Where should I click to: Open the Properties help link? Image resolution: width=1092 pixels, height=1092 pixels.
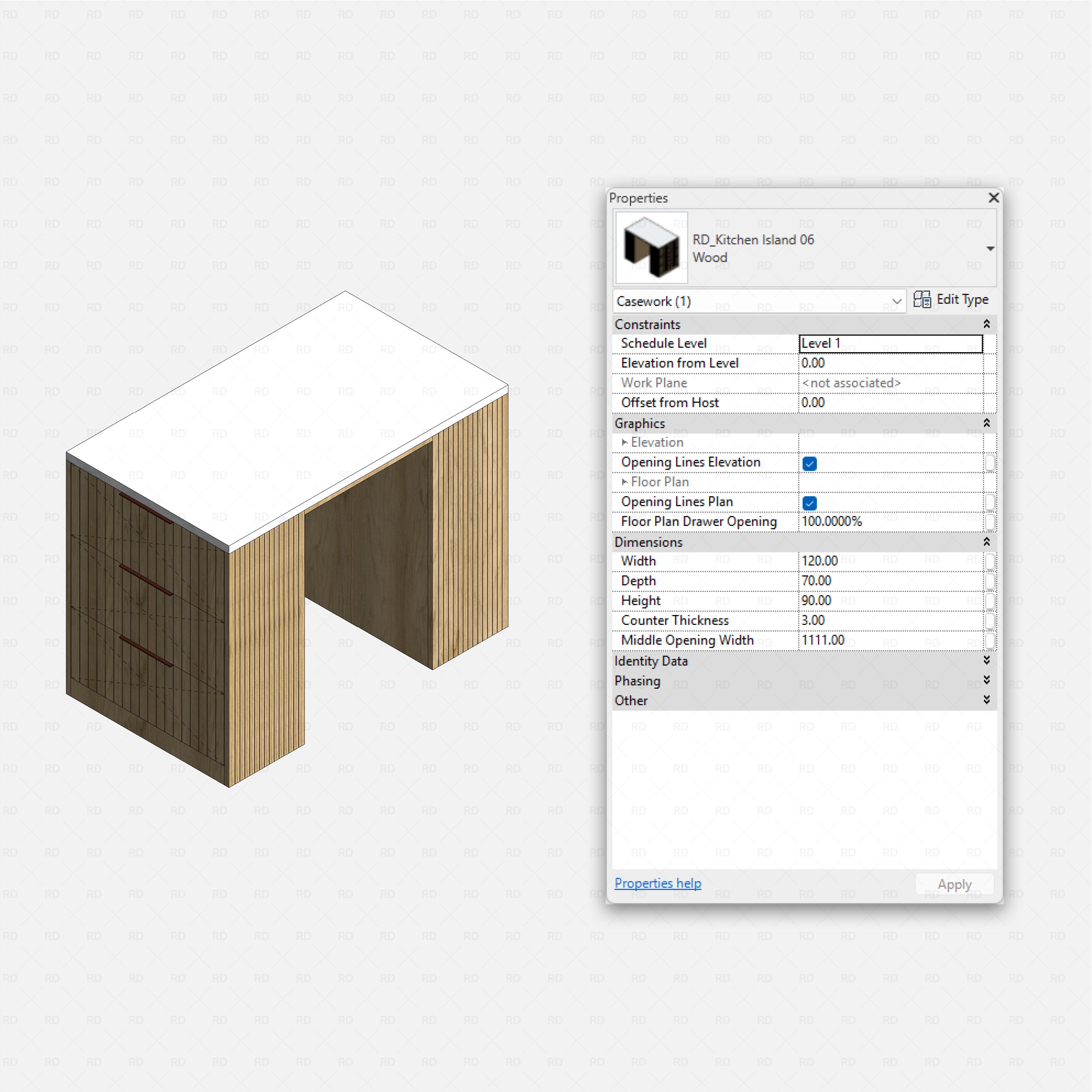[657, 883]
